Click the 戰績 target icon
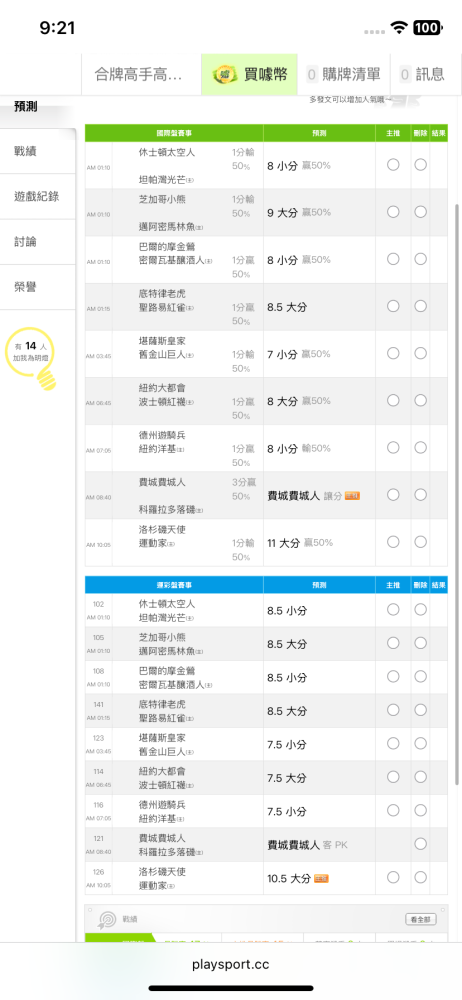This screenshot has width=462, height=1000. tap(106, 919)
